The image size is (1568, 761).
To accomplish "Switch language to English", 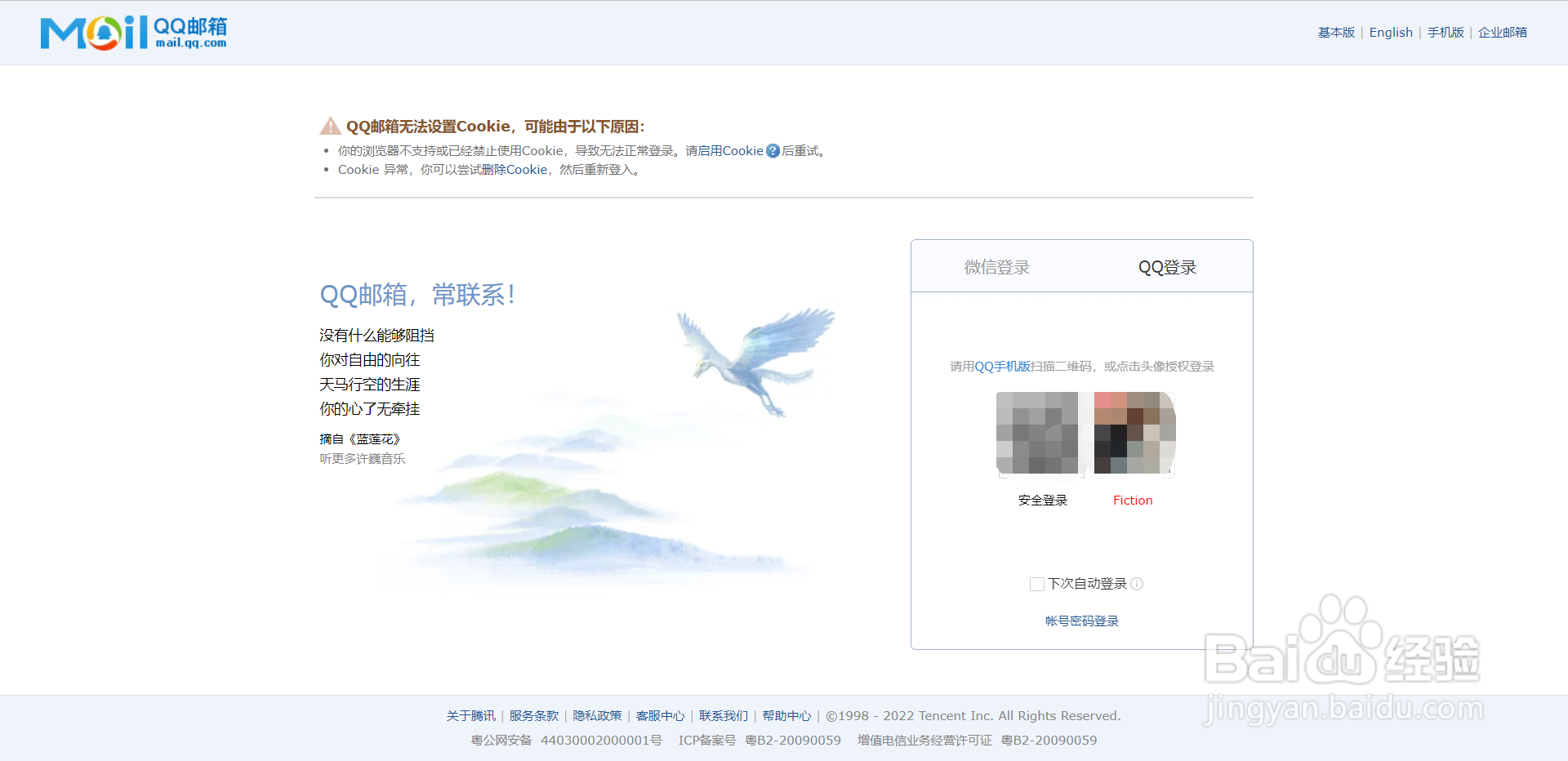I will 1391,33.
